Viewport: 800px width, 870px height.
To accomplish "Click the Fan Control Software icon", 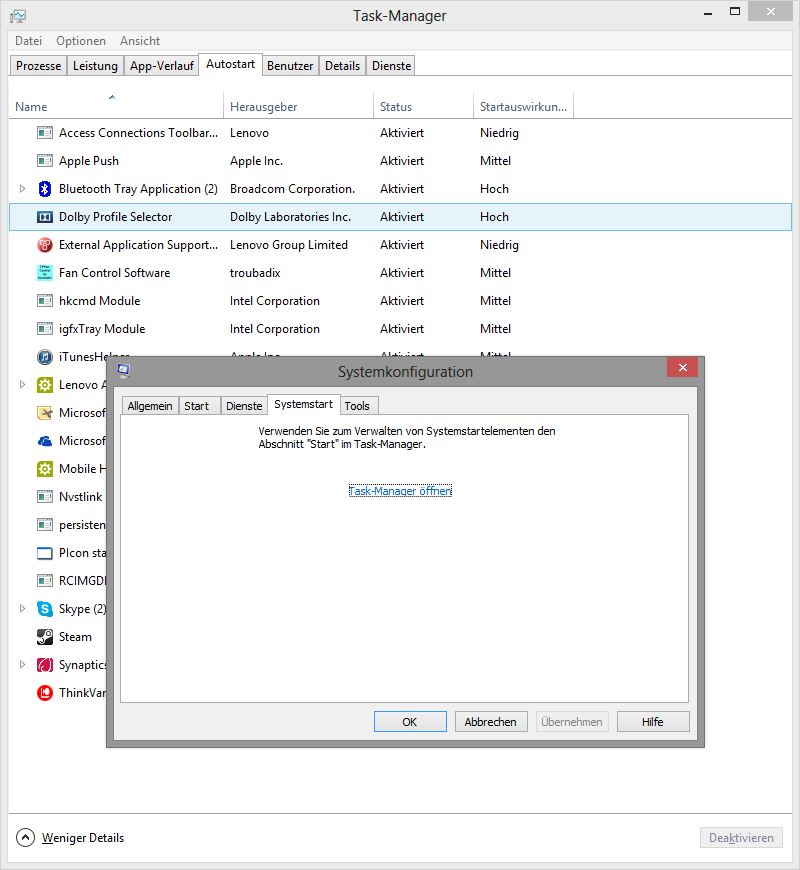I will pyautogui.click(x=44, y=273).
